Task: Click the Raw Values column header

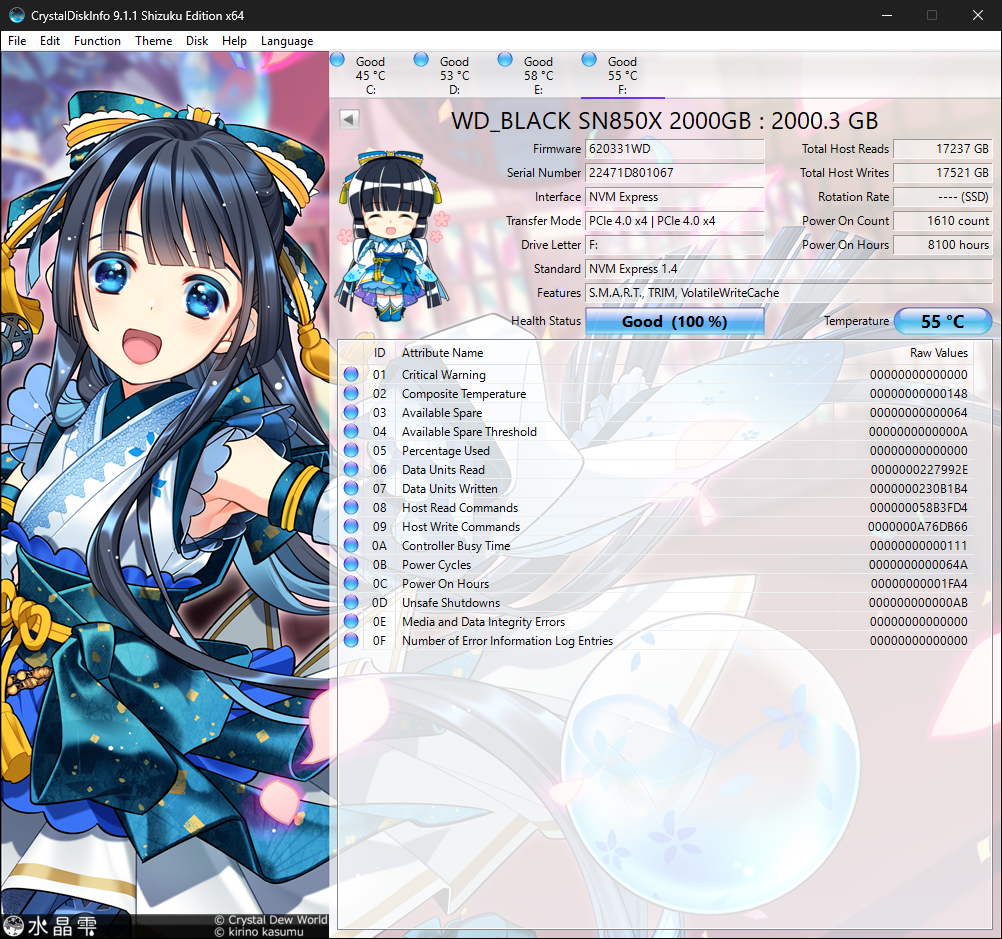Action: pyautogui.click(x=938, y=353)
